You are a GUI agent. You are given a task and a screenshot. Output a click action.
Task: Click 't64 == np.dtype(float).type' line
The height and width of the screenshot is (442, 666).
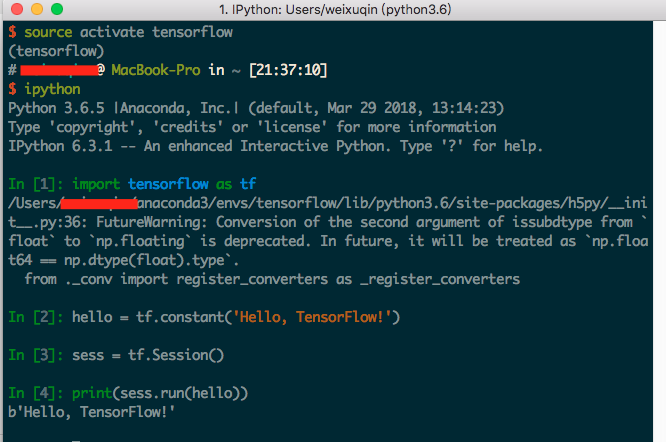click(x=124, y=260)
